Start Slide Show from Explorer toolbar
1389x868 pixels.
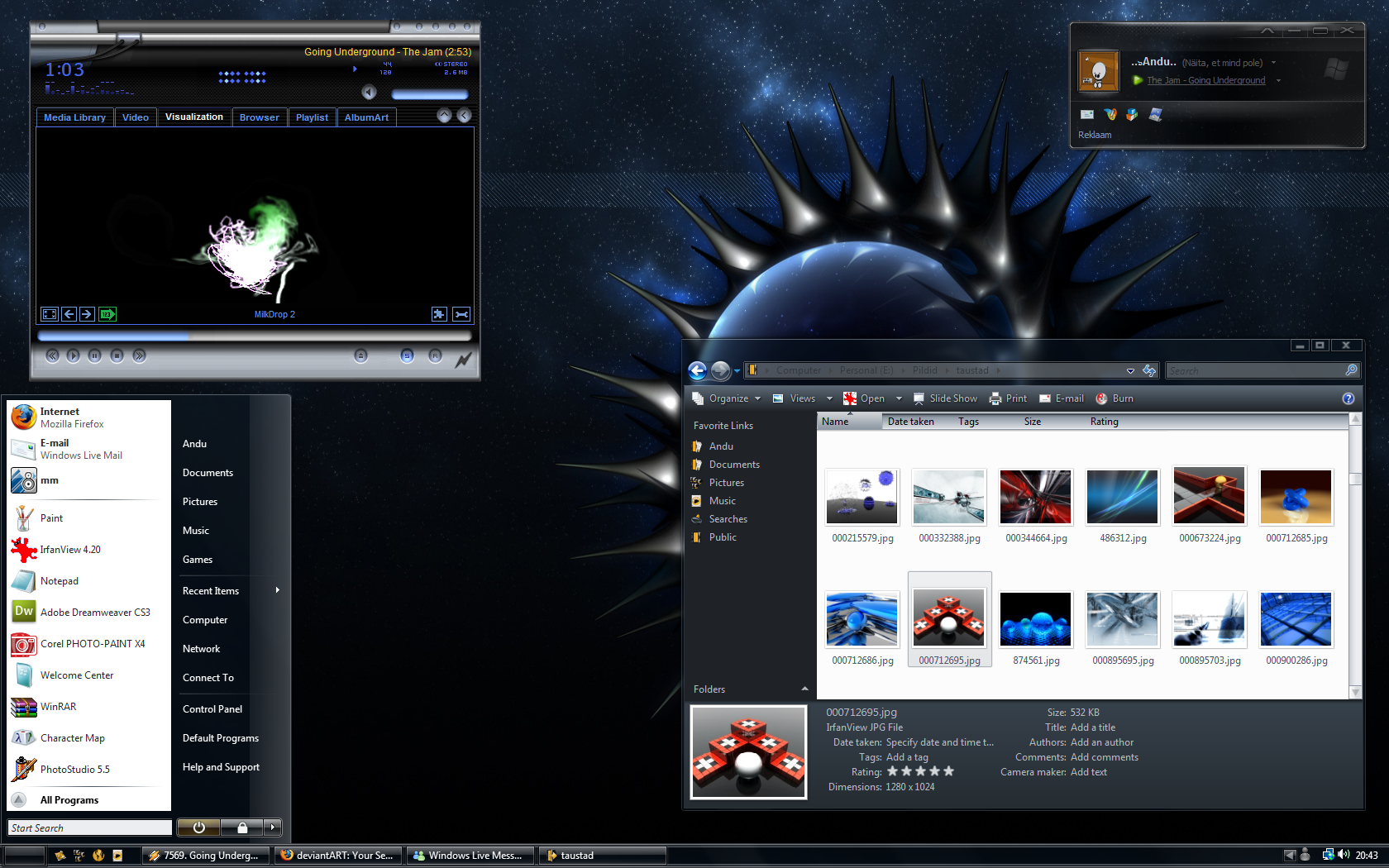tap(945, 398)
